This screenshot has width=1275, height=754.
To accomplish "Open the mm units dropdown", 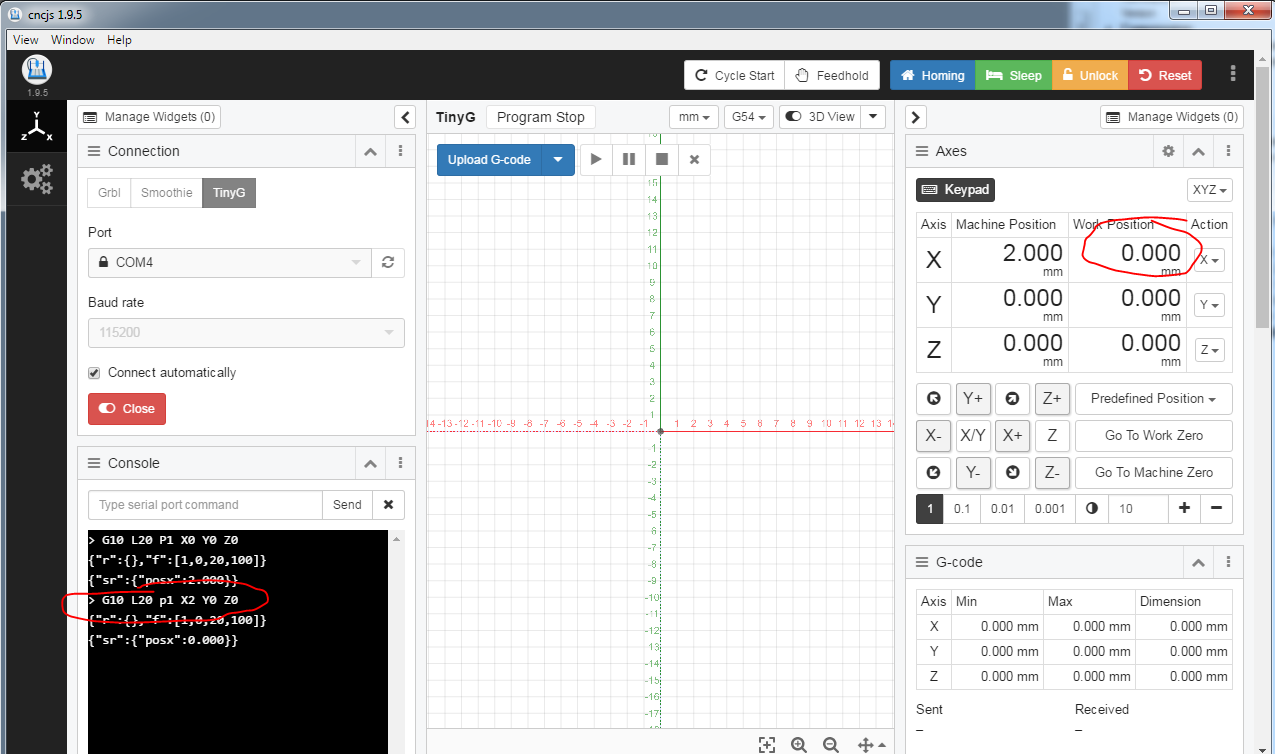I will coord(694,117).
